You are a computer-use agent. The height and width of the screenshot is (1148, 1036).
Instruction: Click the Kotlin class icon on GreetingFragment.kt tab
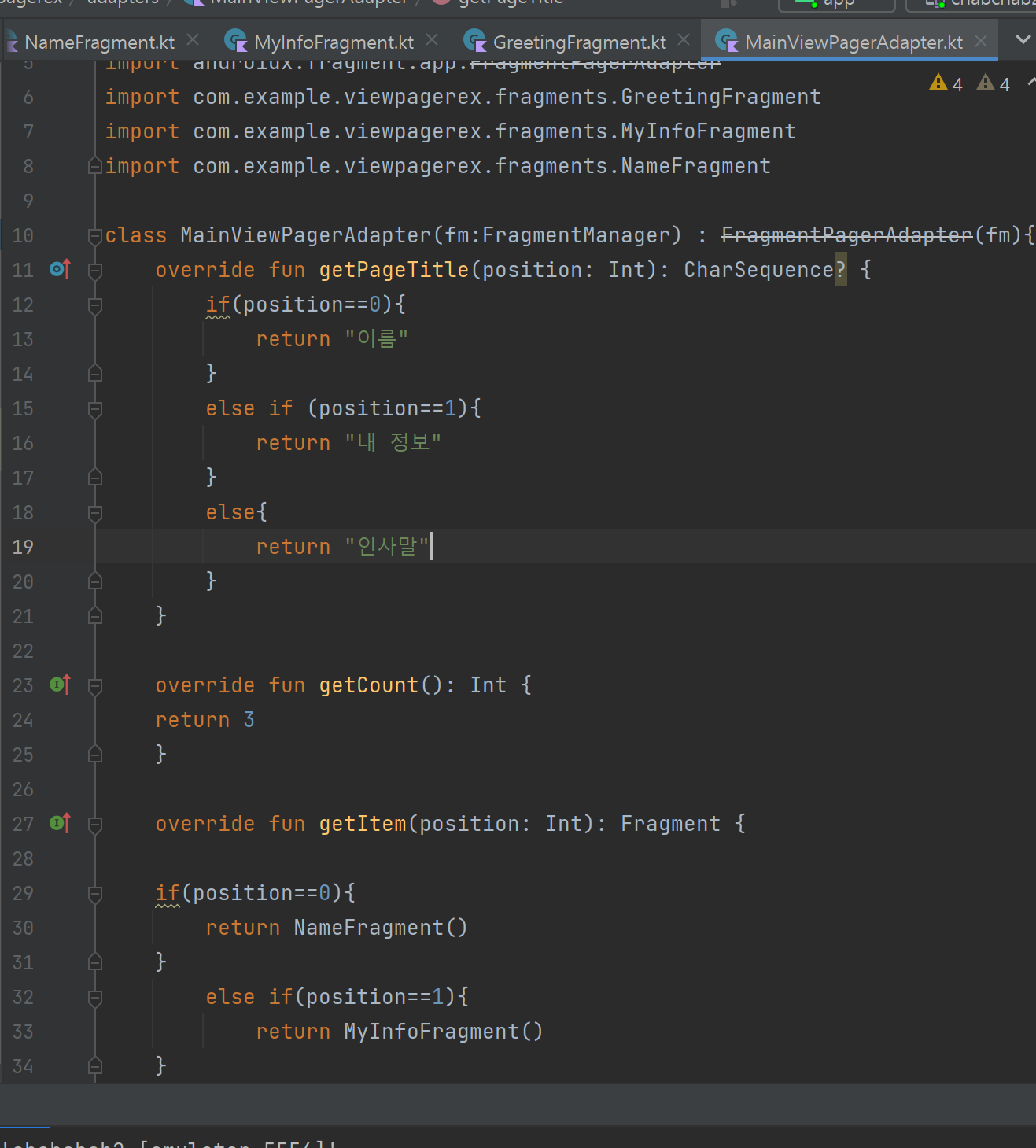pos(476,41)
